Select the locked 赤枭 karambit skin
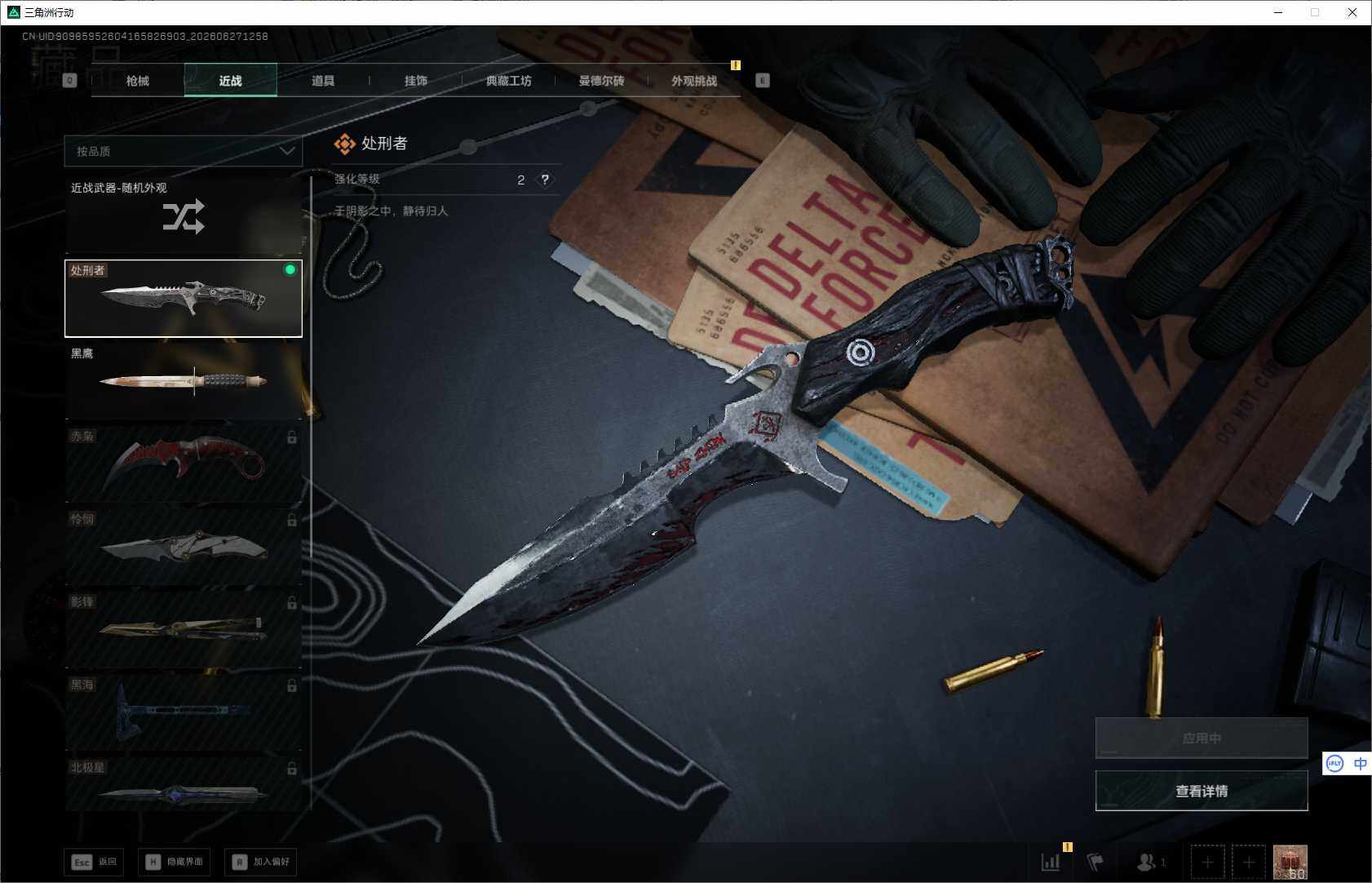The width and height of the screenshot is (1372, 883). click(x=184, y=464)
